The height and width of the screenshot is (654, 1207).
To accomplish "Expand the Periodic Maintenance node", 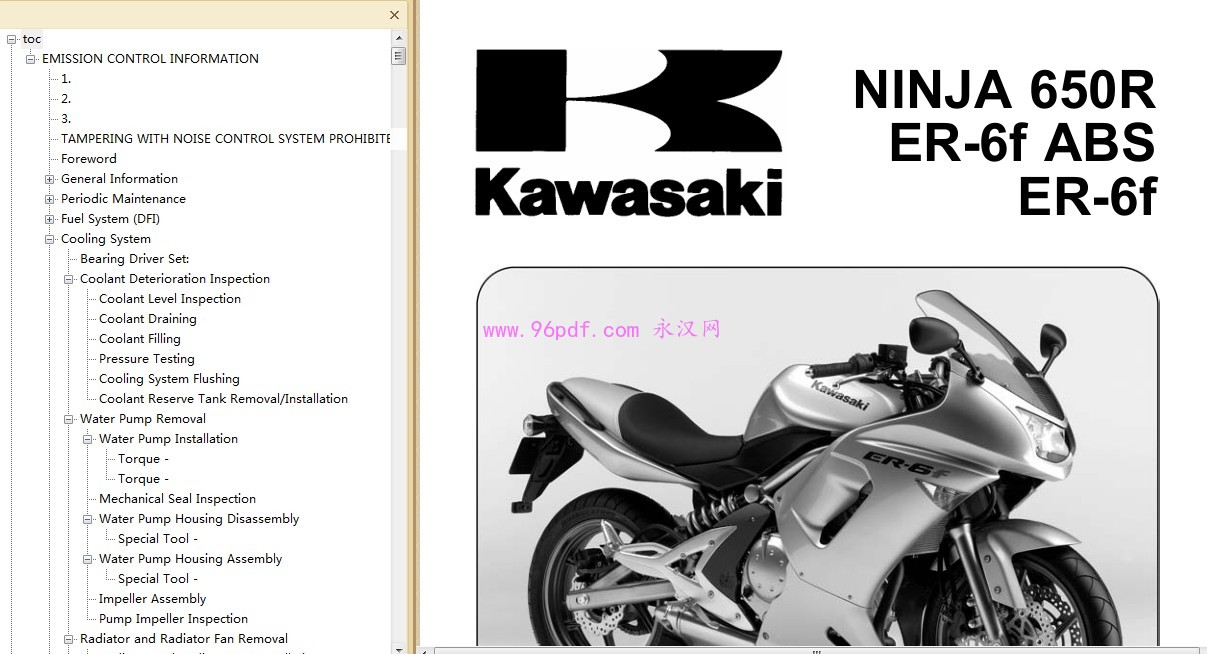I will coord(50,199).
